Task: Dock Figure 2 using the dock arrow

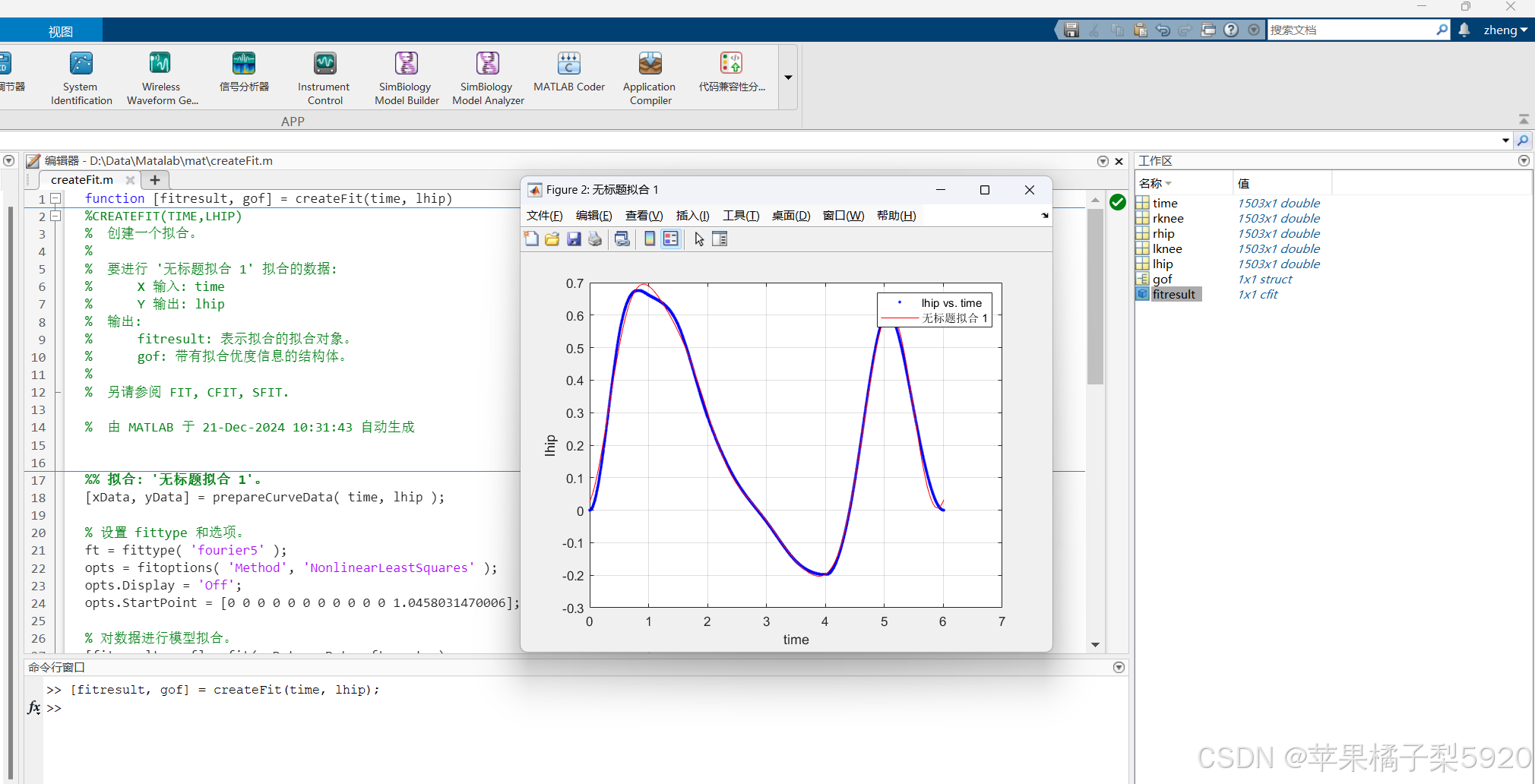Action: (x=1045, y=216)
